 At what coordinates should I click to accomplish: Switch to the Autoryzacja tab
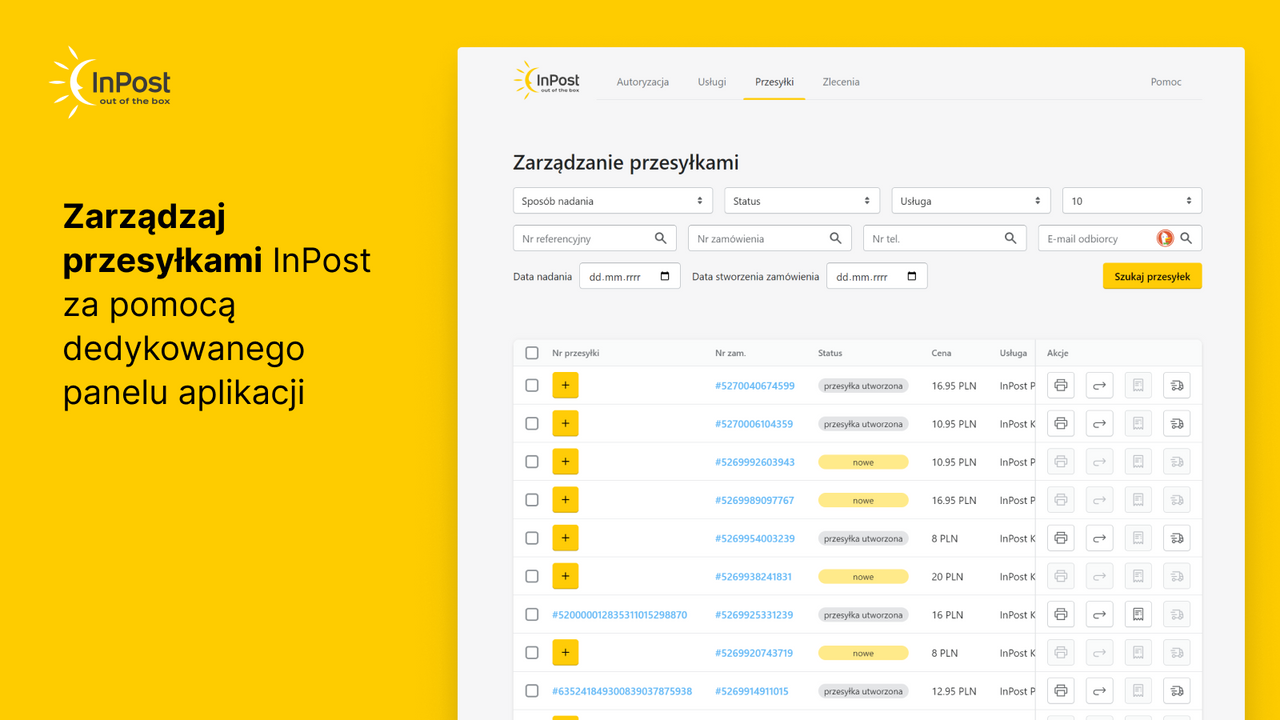643,82
